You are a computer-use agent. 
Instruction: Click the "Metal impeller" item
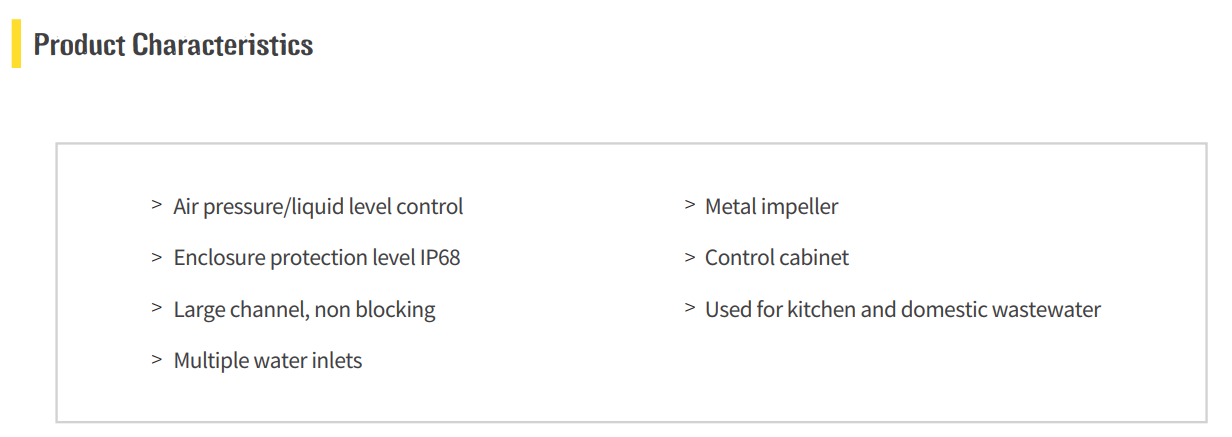[771, 207]
